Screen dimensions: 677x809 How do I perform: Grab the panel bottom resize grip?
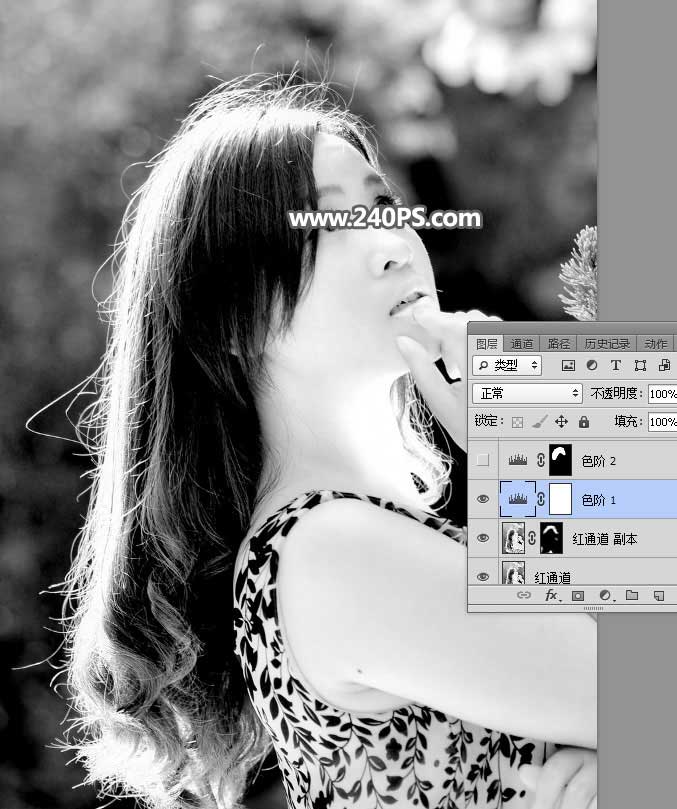pyautogui.click(x=593, y=609)
